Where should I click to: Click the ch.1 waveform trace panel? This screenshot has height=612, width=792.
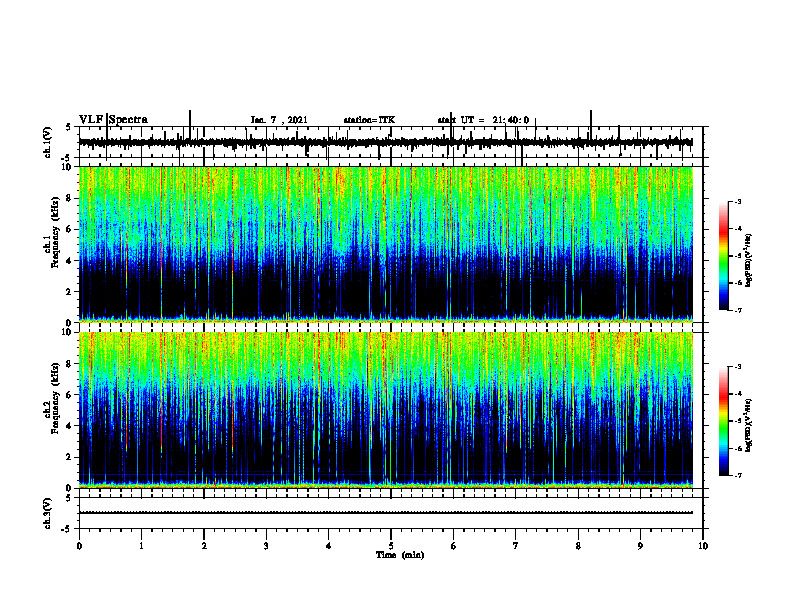click(391, 142)
